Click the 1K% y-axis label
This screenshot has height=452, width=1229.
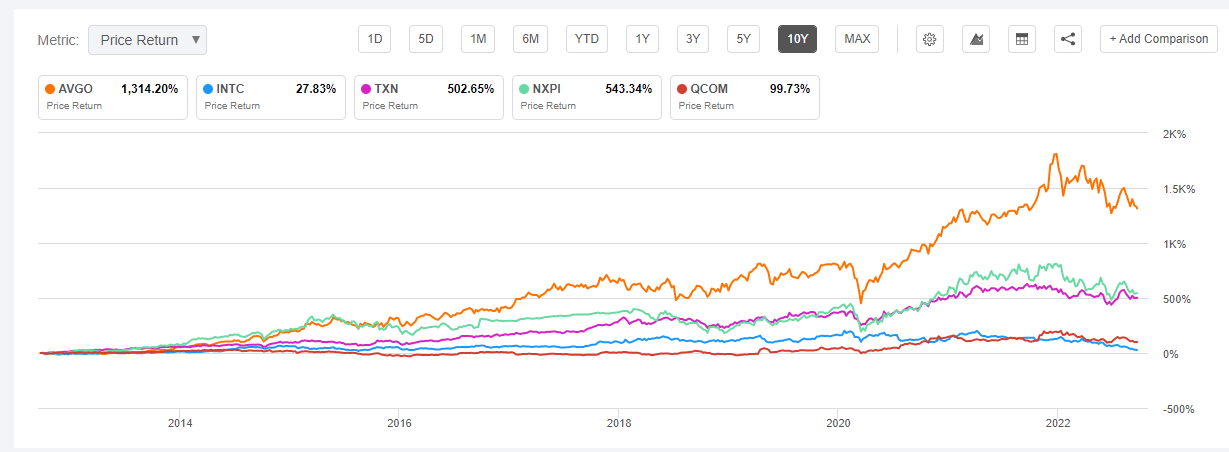point(1173,244)
